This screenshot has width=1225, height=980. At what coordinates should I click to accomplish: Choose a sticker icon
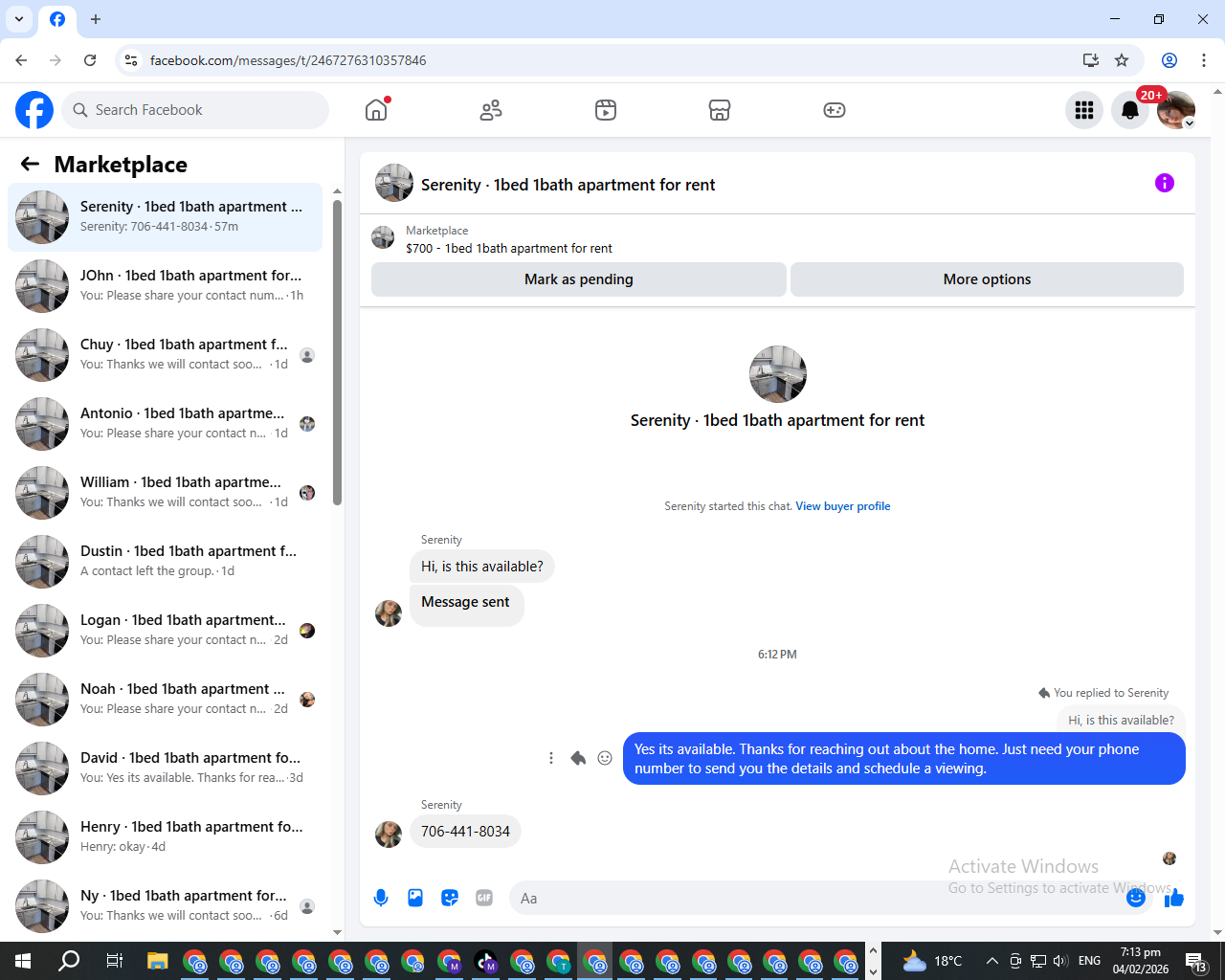click(450, 898)
